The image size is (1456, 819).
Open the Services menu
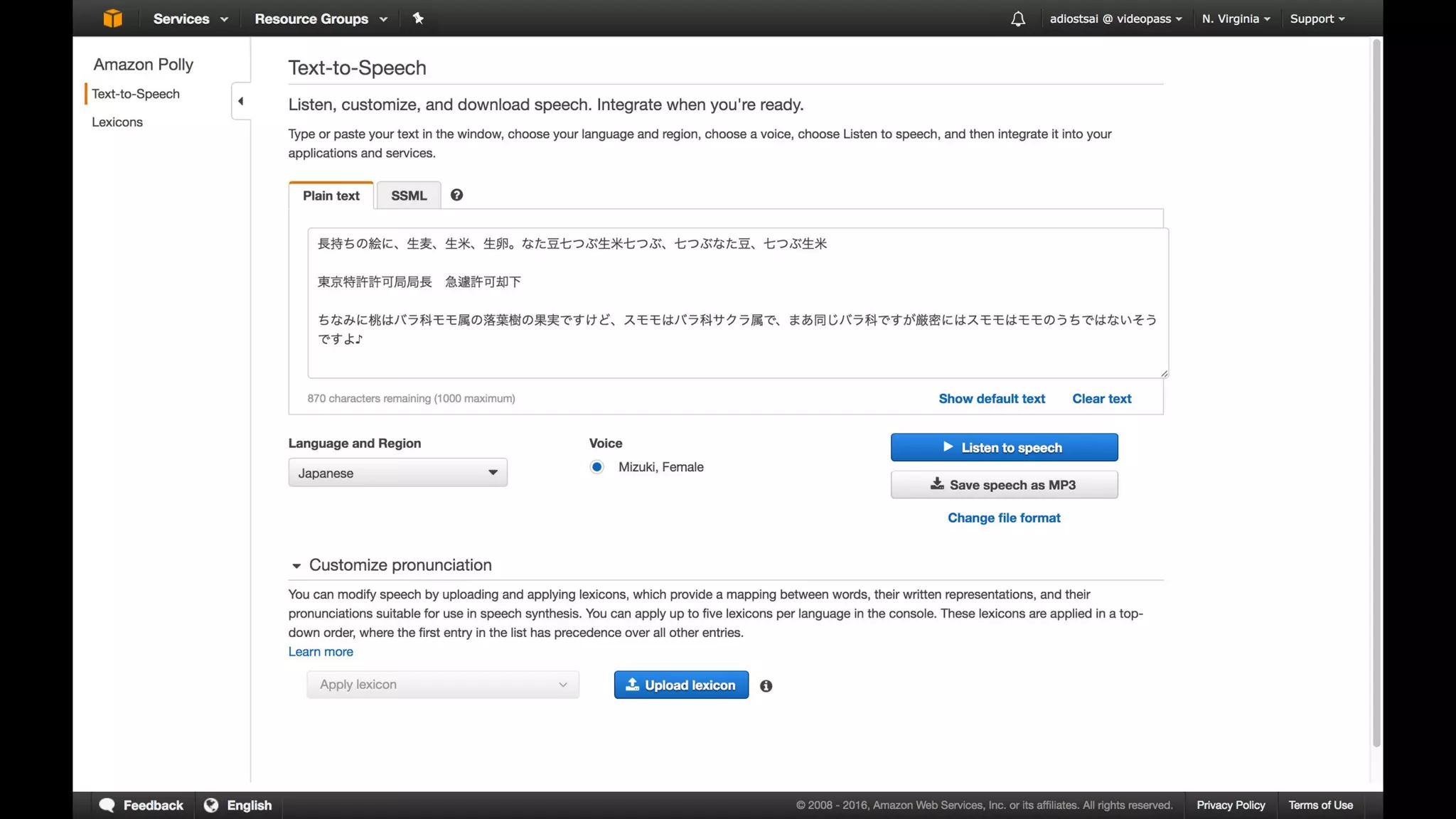pyautogui.click(x=190, y=18)
